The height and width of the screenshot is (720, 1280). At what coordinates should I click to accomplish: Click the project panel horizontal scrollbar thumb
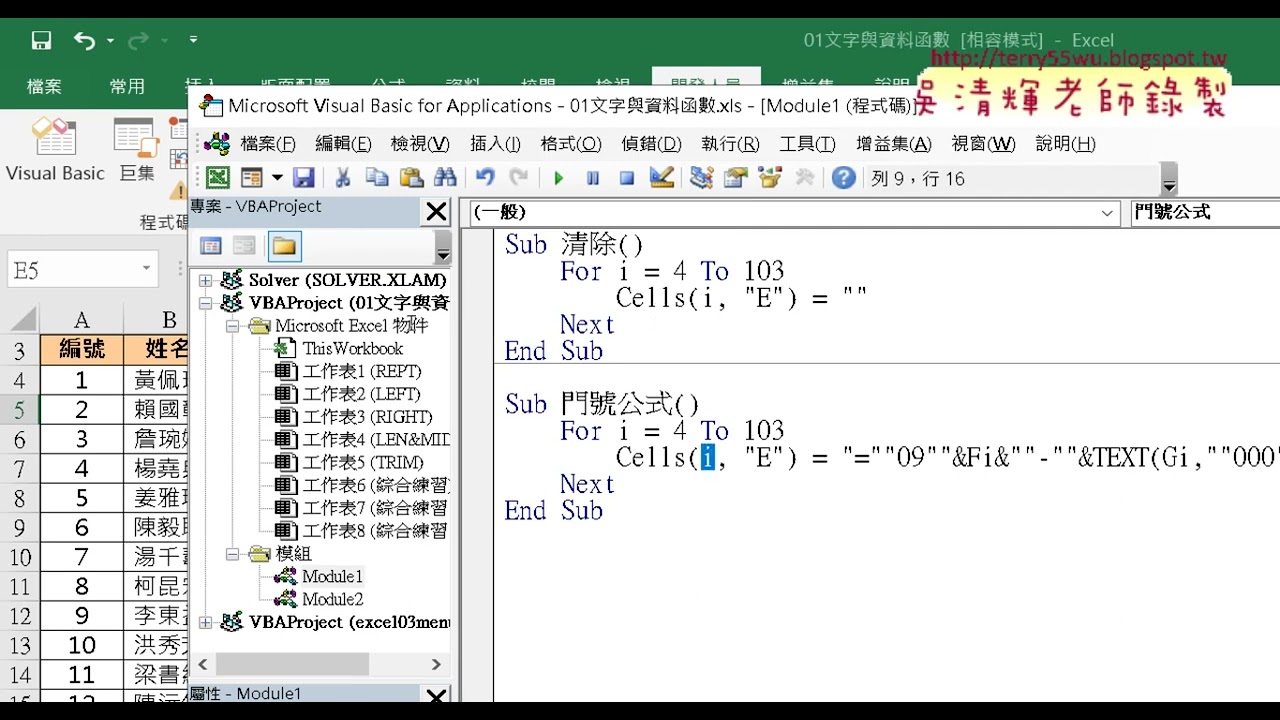[x=292, y=664]
